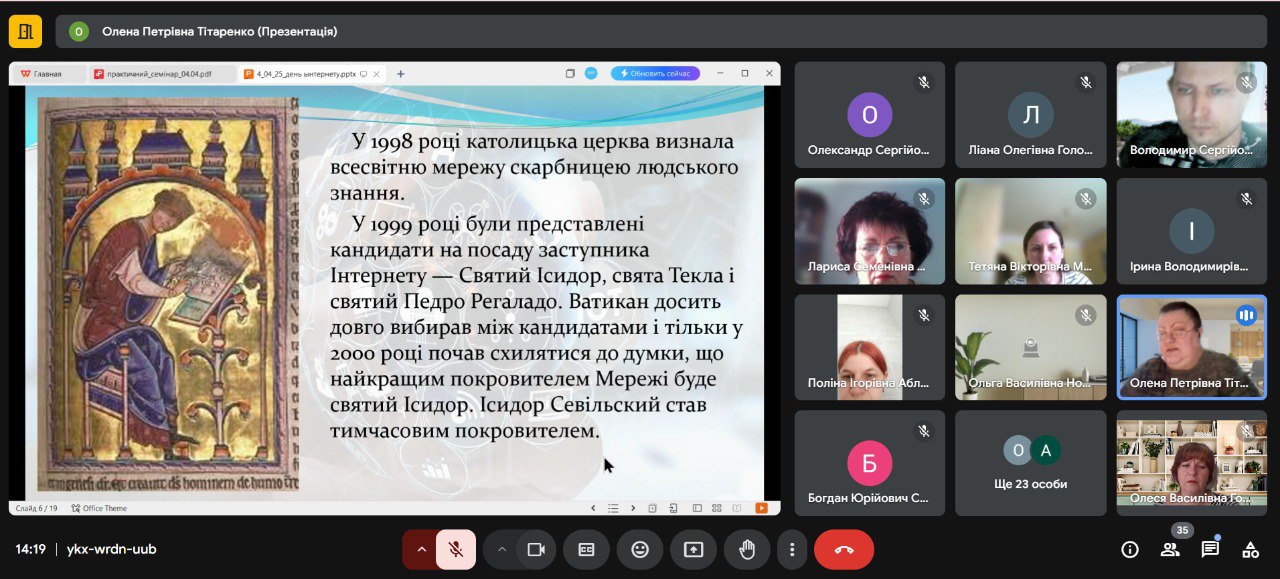Turn on the camera
1280x579 pixels.
pos(536,549)
